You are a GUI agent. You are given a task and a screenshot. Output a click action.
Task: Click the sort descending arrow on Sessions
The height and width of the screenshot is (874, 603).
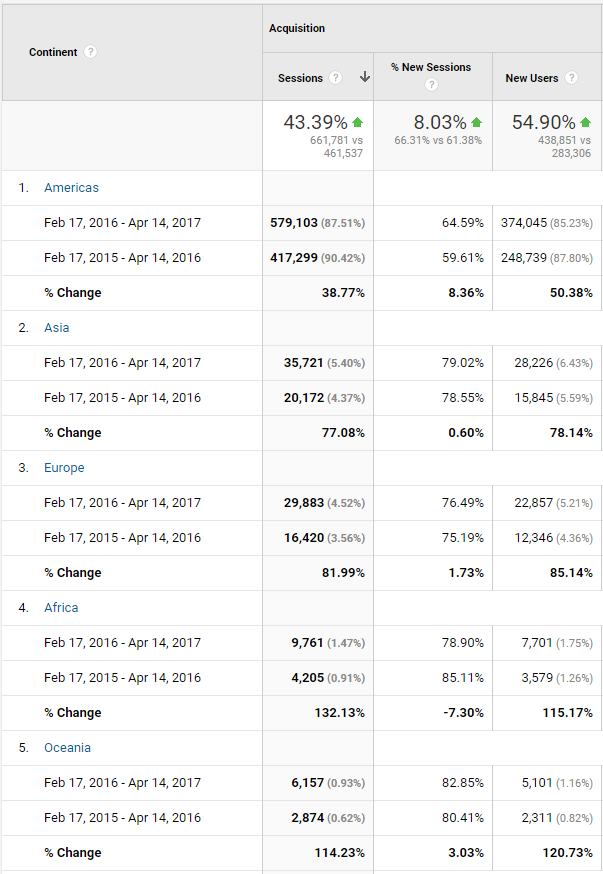pyautogui.click(x=364, y=77)
